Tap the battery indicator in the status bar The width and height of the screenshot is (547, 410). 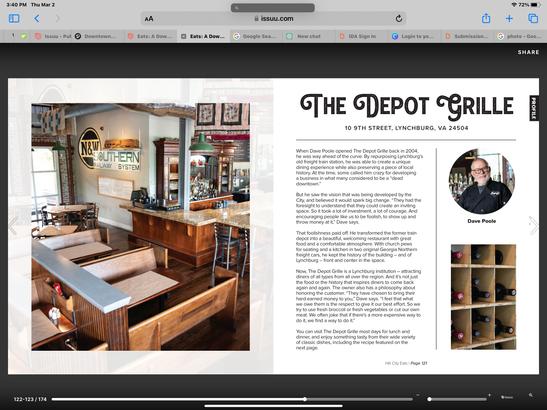coord(535,5)
